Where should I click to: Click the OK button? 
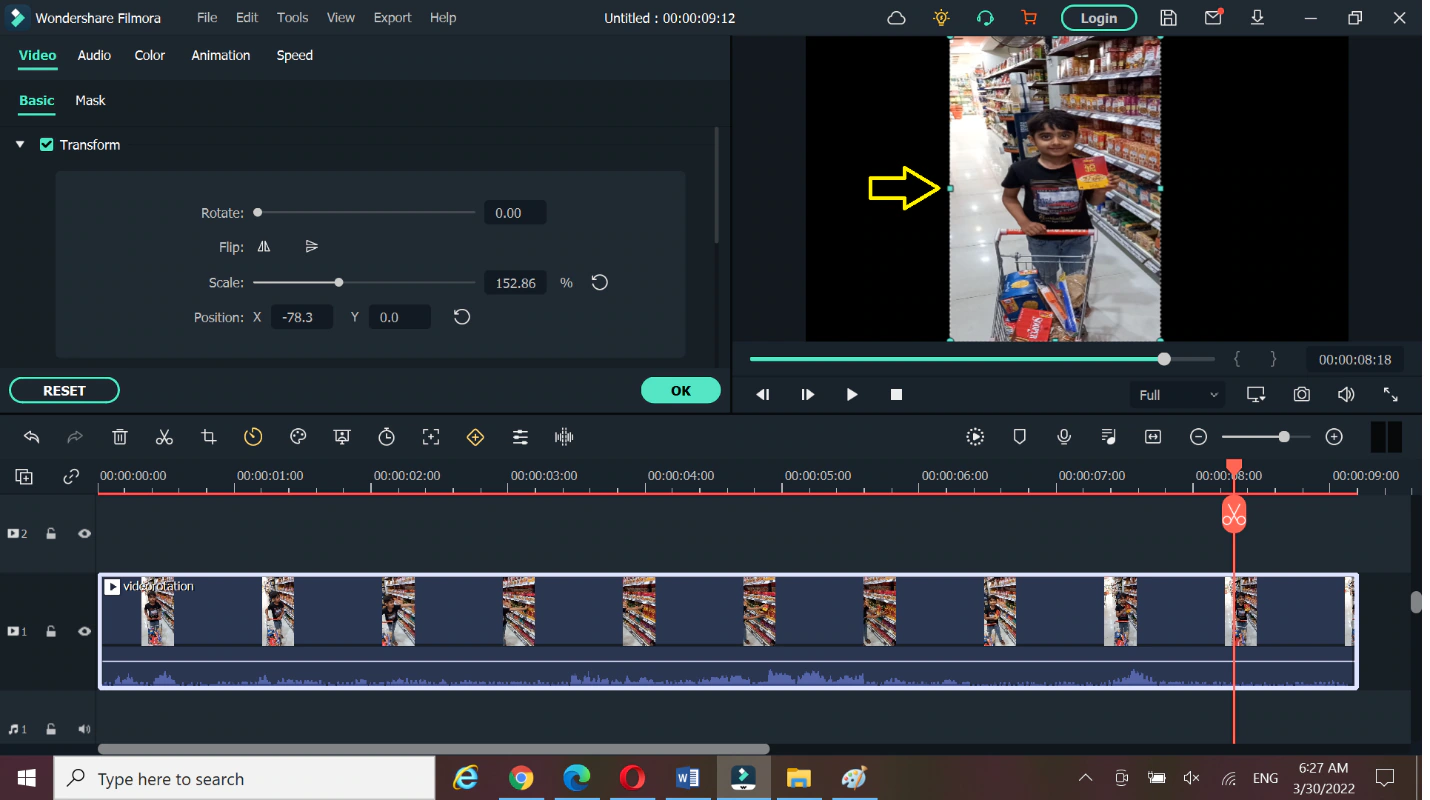[x=681, y=391]
